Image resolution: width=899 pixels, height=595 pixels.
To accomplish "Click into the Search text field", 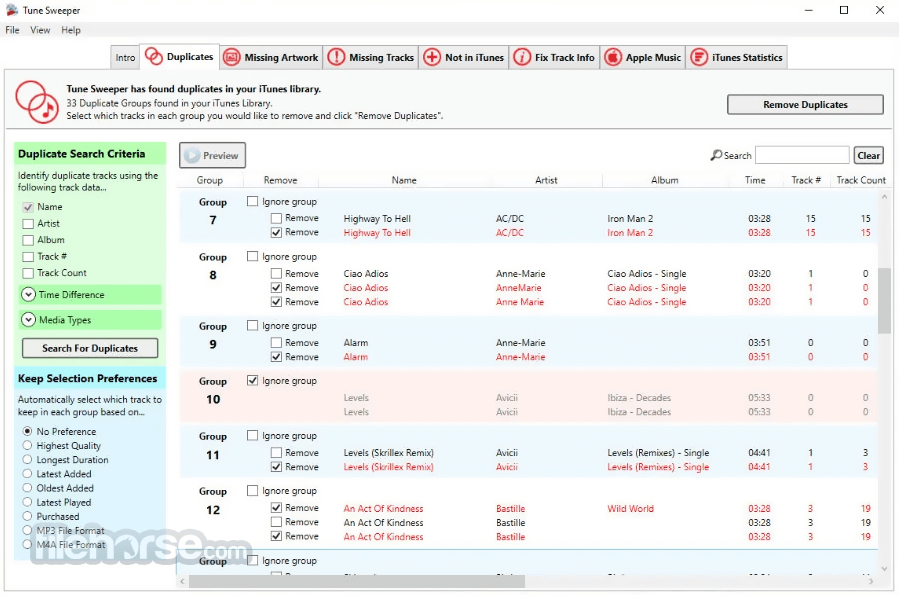I will (x=802, y=155).
